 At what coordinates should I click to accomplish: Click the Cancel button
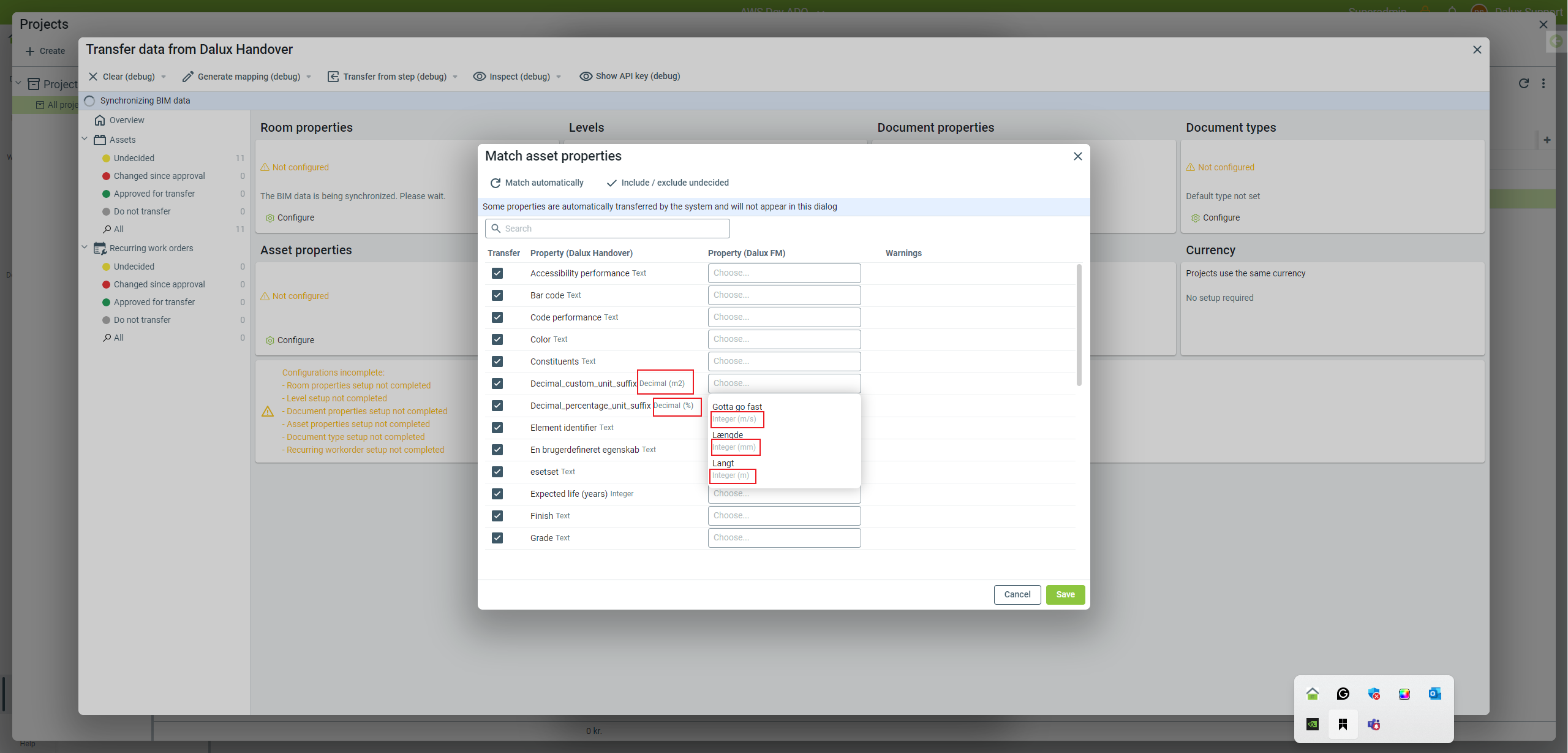click(1017, 595)
